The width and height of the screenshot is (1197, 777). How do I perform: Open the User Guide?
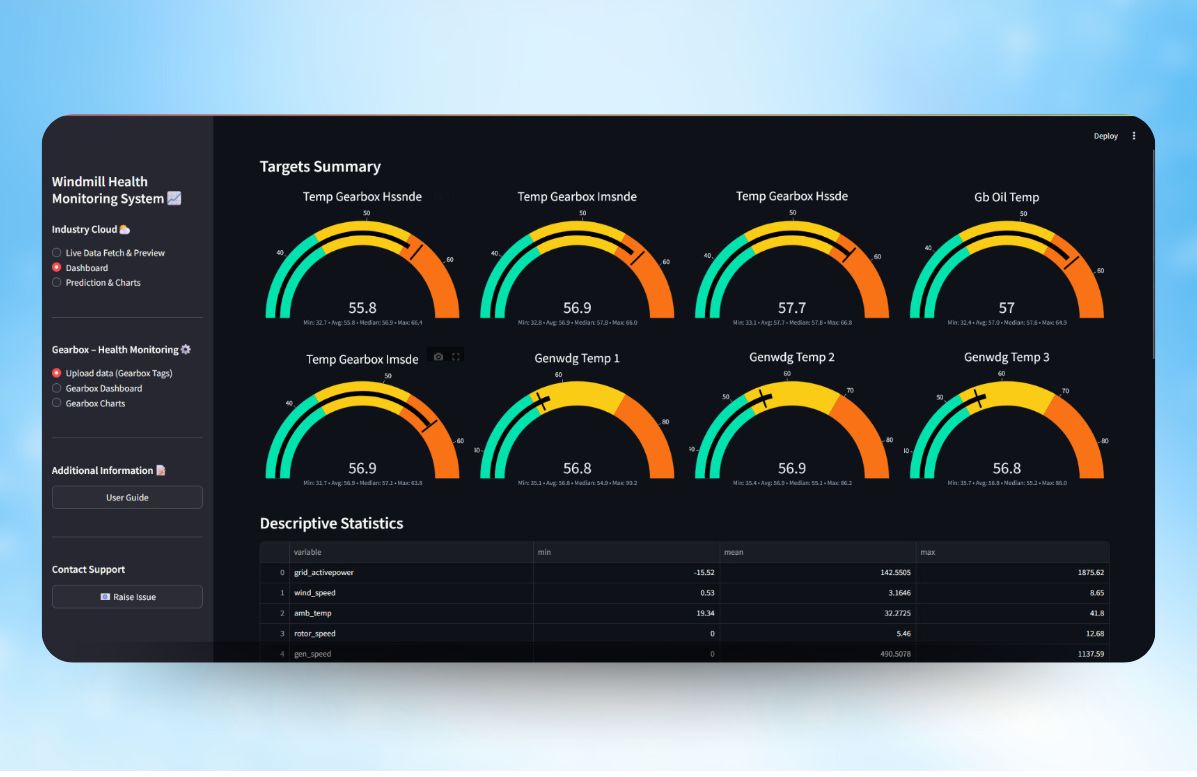[127, 497]
